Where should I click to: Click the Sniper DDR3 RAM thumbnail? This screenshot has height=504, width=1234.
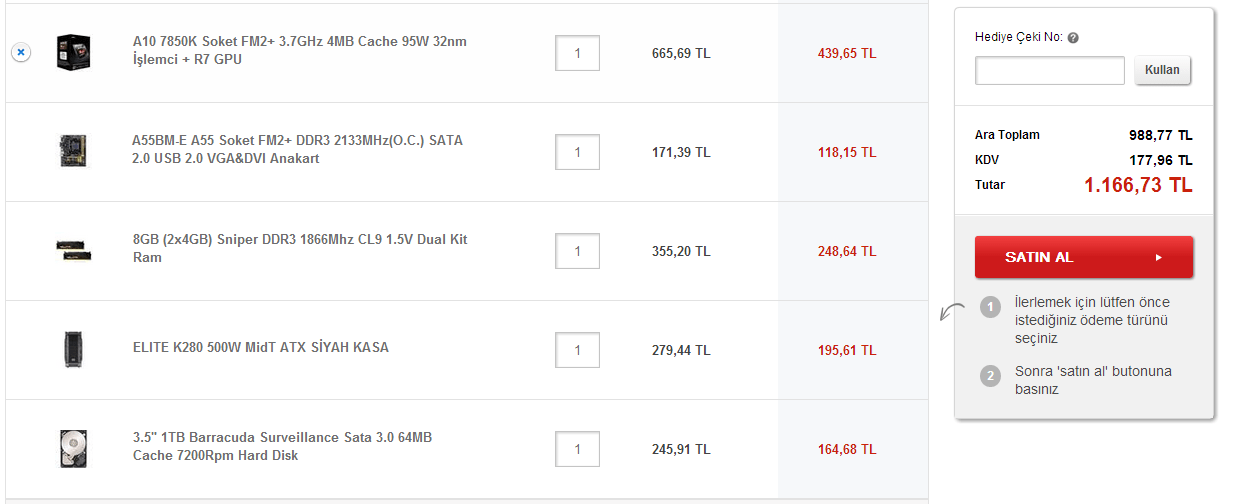click(x=74, y=250)
